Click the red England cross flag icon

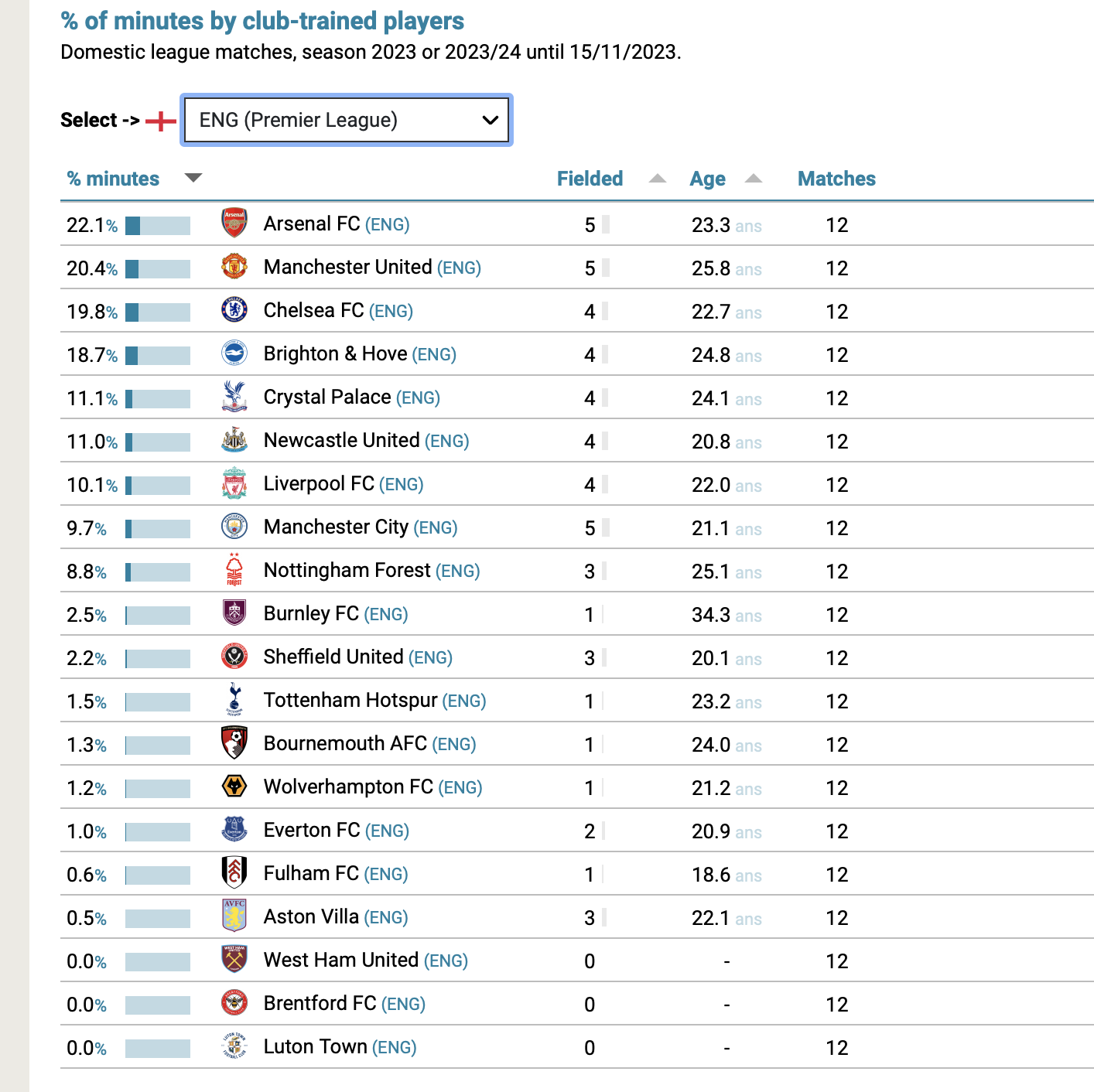[x=161, y=121]
